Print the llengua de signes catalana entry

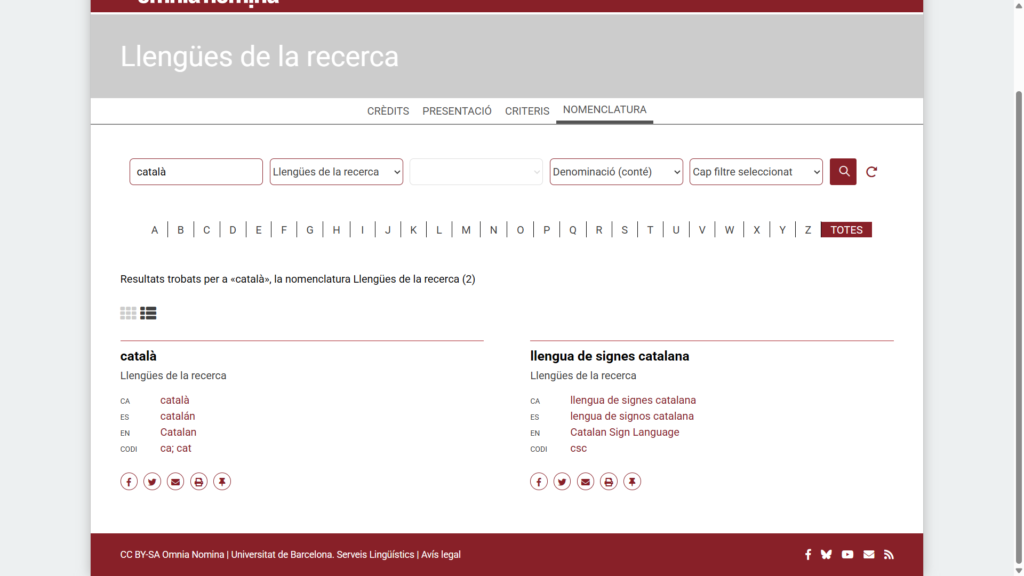(x=608, y=481)
